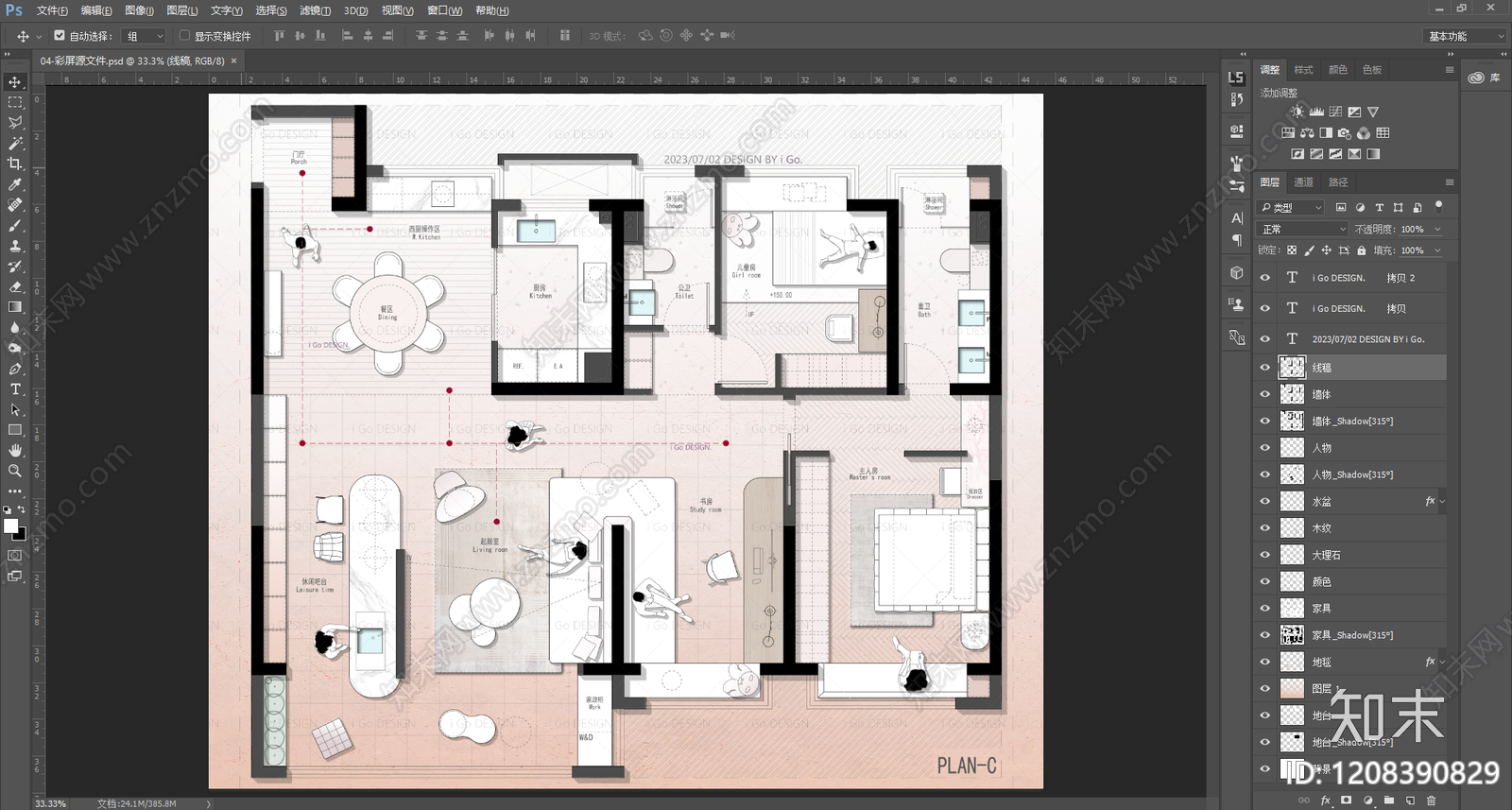Viewport: 1512px width, 810px height.
Task: Choose the Eyedropper tool
Action: coord(15,184)
